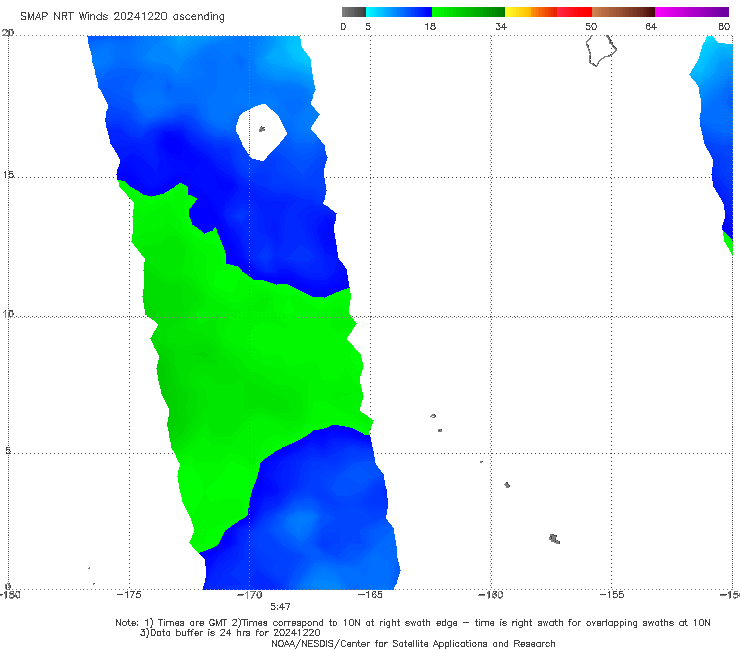Click the '64' label under the color bar
The width and height of the screenshot is (740, 650).
[651, 27]
